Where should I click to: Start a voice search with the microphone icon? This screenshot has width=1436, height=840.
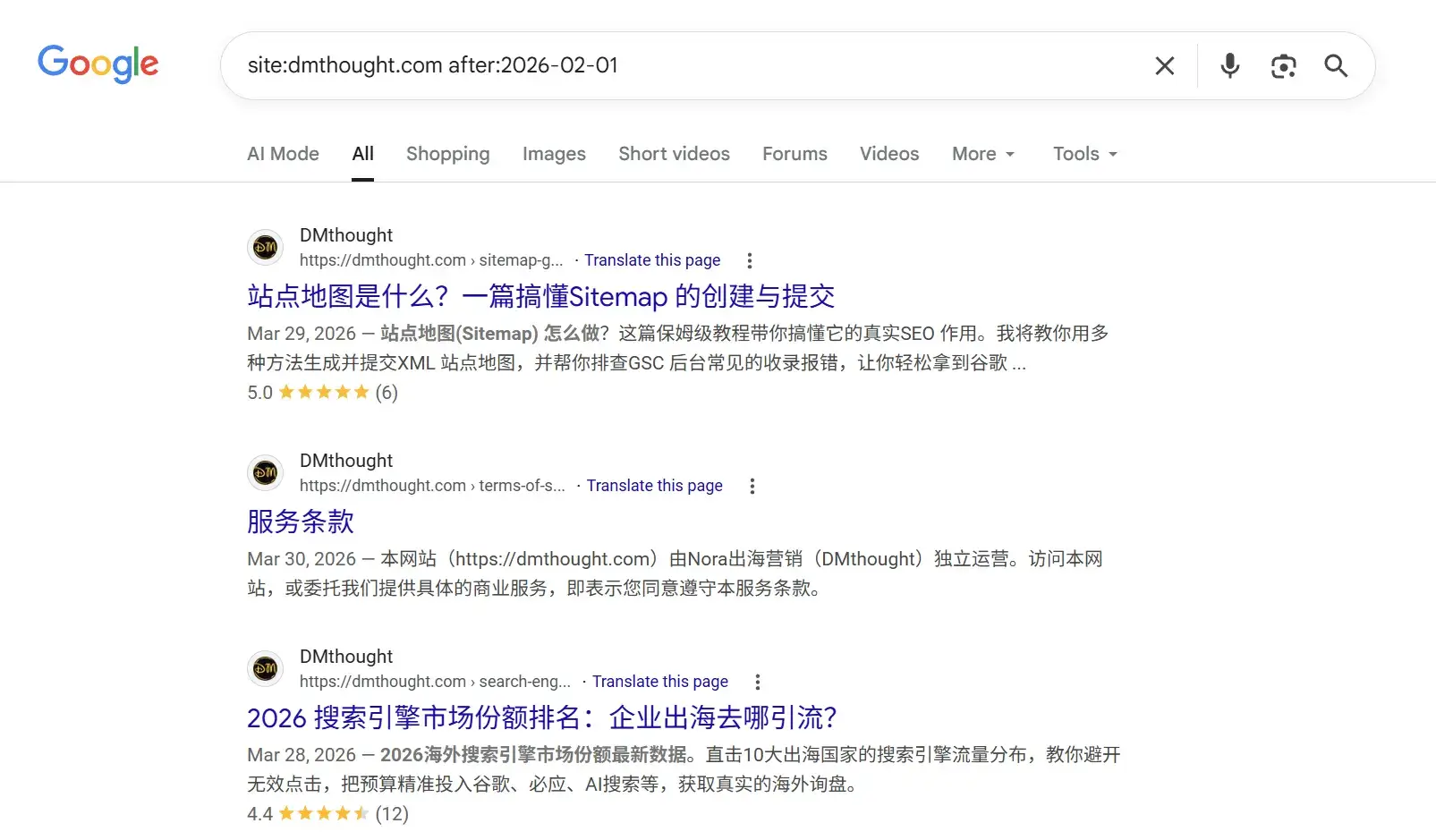(1229, 65)
